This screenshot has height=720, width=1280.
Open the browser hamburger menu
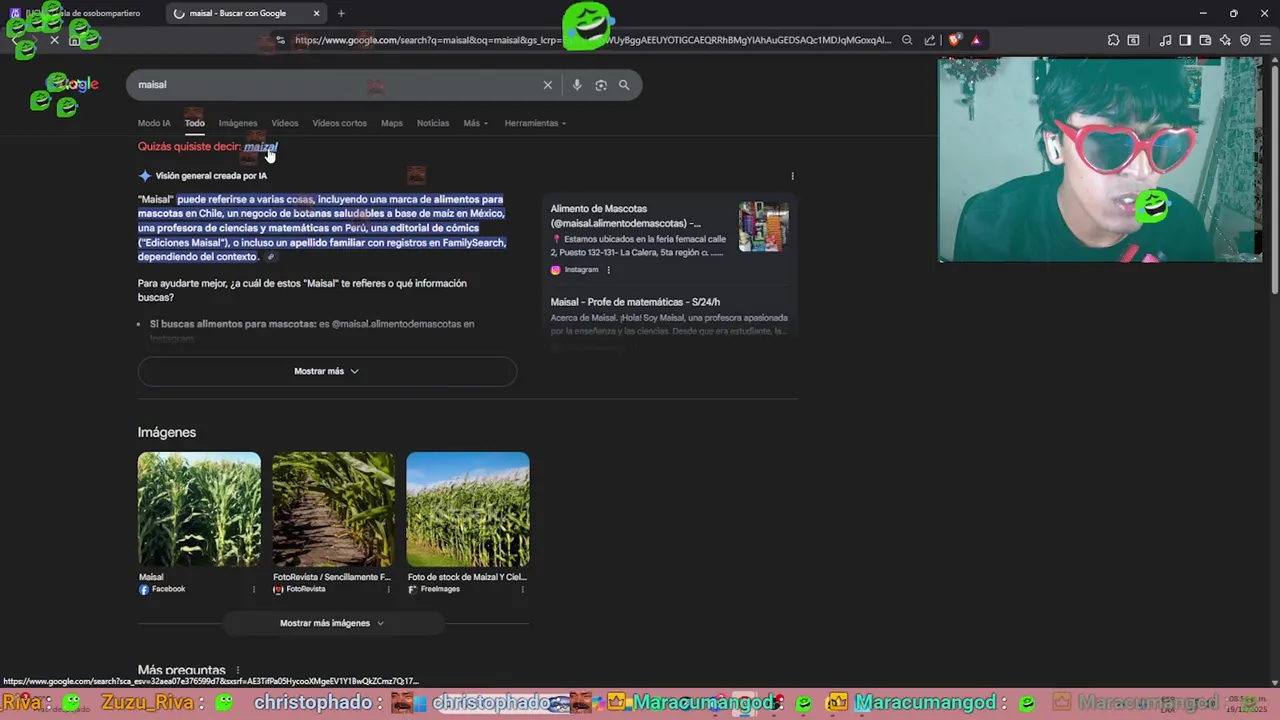tap(1265, 40)
